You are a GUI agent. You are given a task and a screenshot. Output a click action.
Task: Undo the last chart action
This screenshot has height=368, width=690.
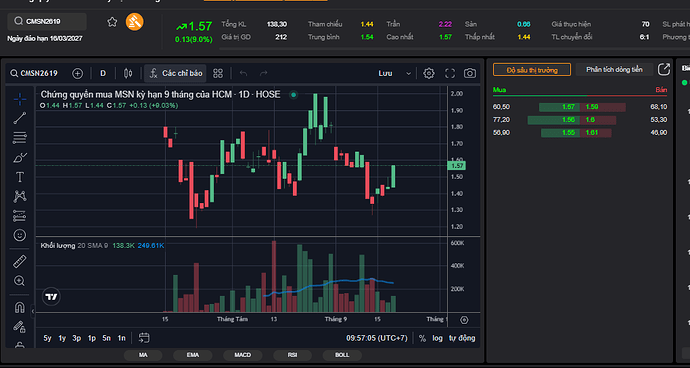[243, 74]
